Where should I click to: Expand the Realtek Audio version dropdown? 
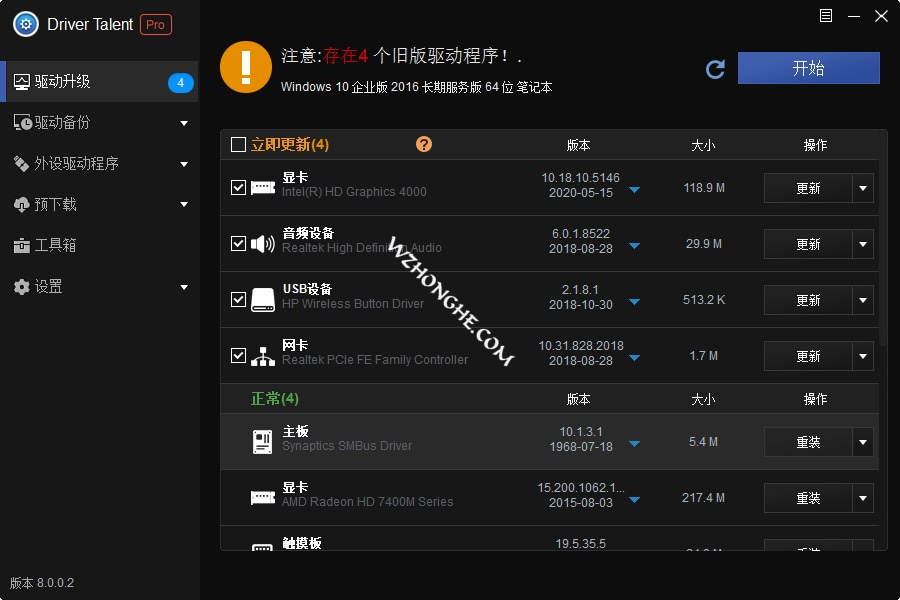634,243
